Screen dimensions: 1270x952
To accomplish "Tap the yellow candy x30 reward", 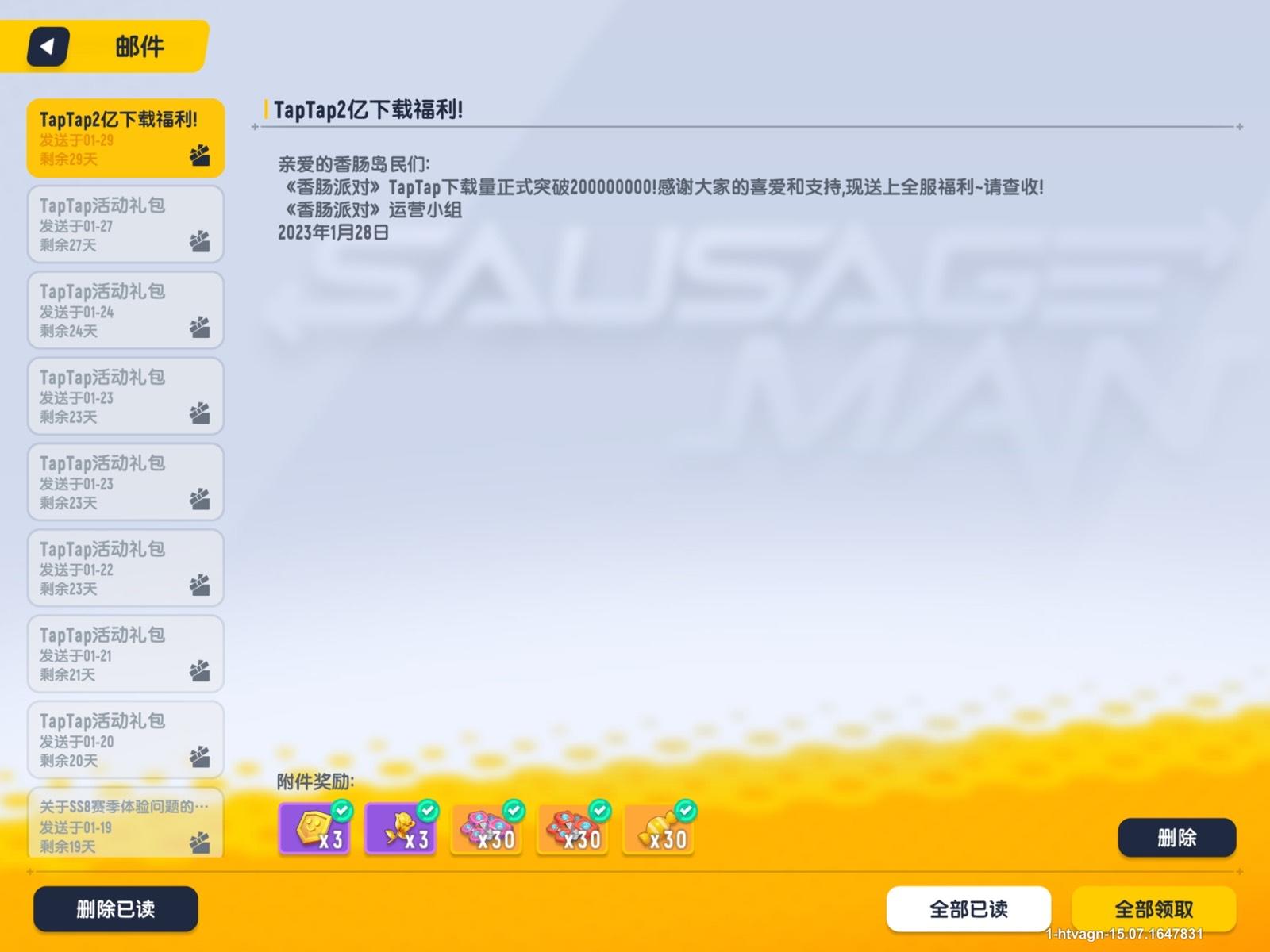I will 659,828.
